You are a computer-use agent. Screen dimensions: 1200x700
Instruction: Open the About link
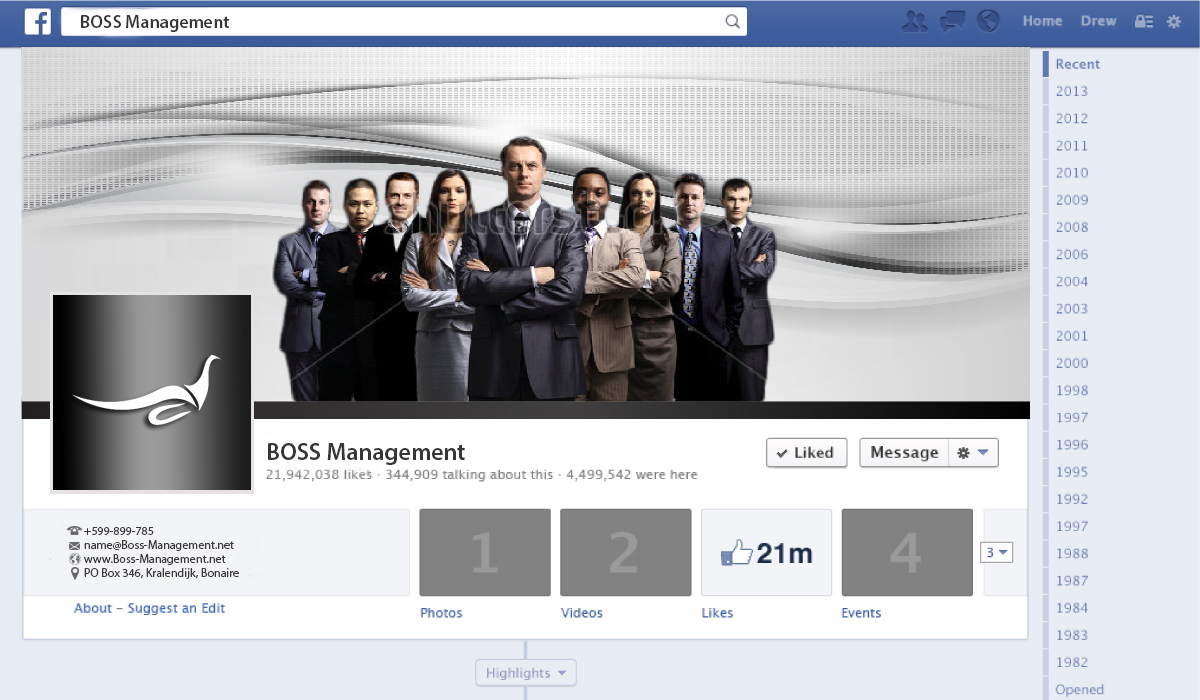[93, 608]
